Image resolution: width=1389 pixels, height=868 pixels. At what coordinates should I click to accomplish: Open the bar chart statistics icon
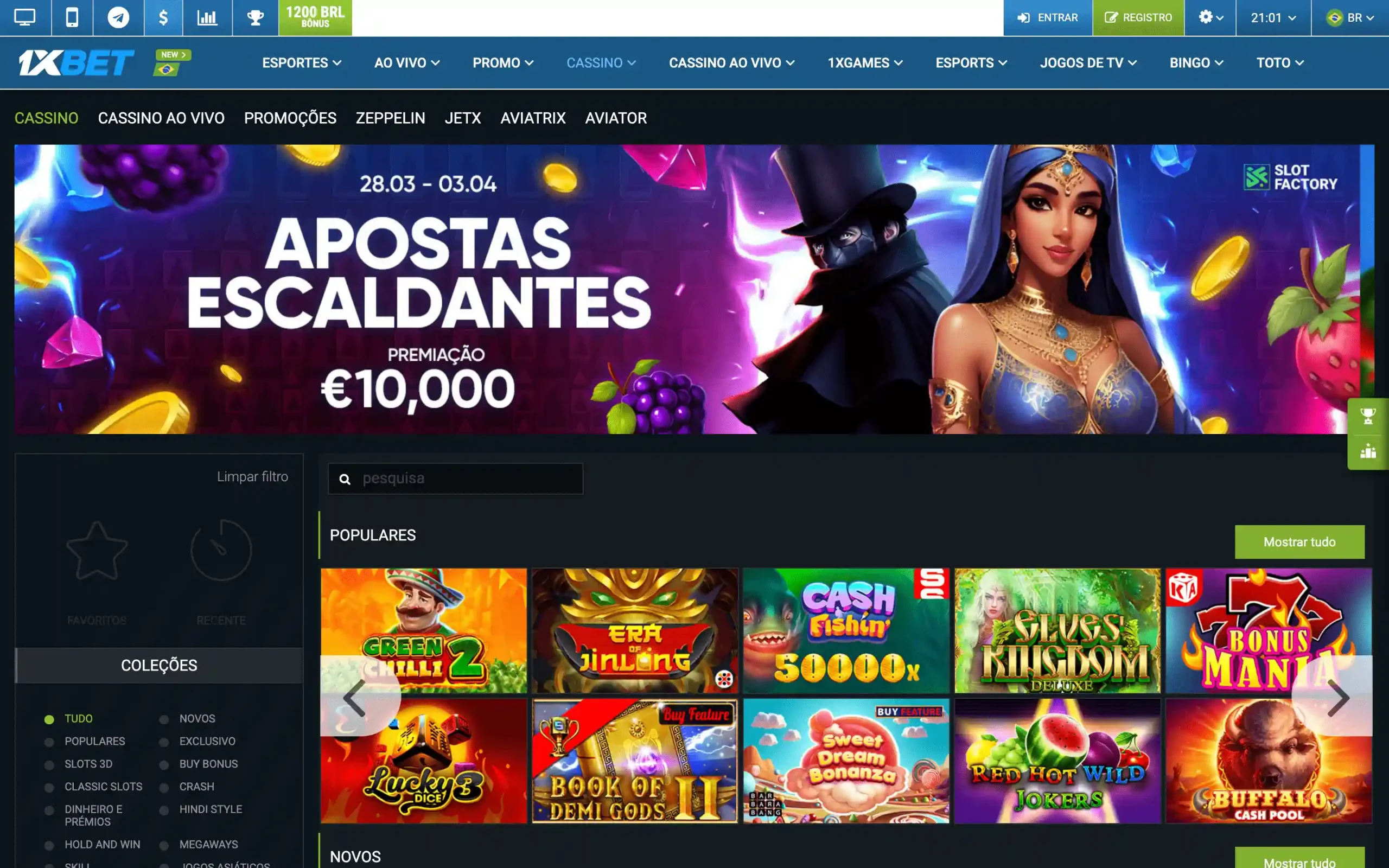207,17
